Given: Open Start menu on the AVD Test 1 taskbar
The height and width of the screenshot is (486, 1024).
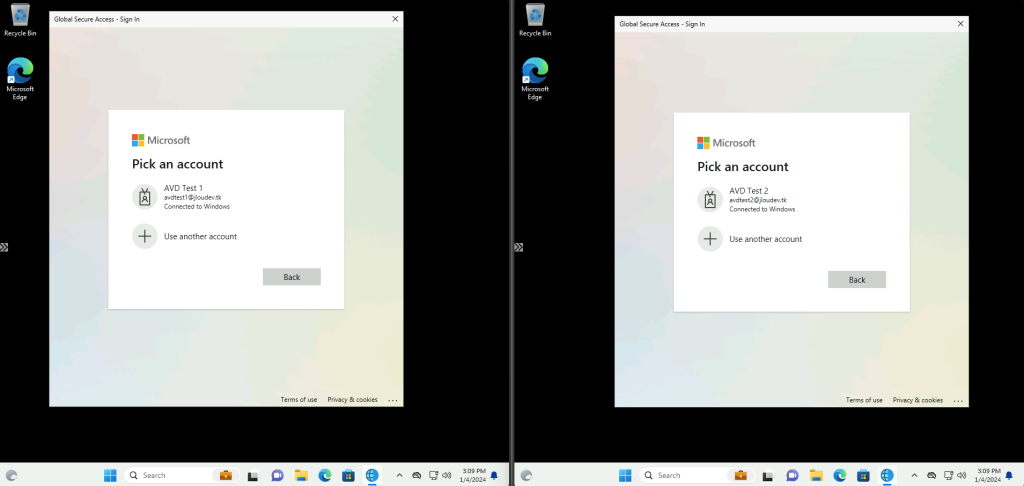Looking at the screenshot, I should tap(110, 476).
